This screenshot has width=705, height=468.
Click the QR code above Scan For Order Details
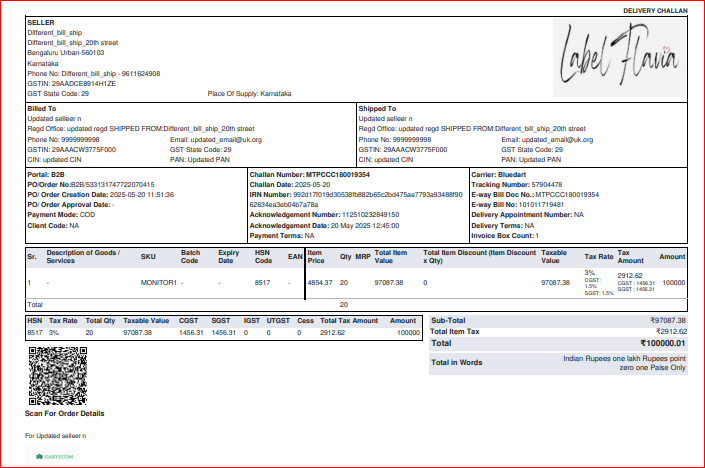[x=58, y=376]
